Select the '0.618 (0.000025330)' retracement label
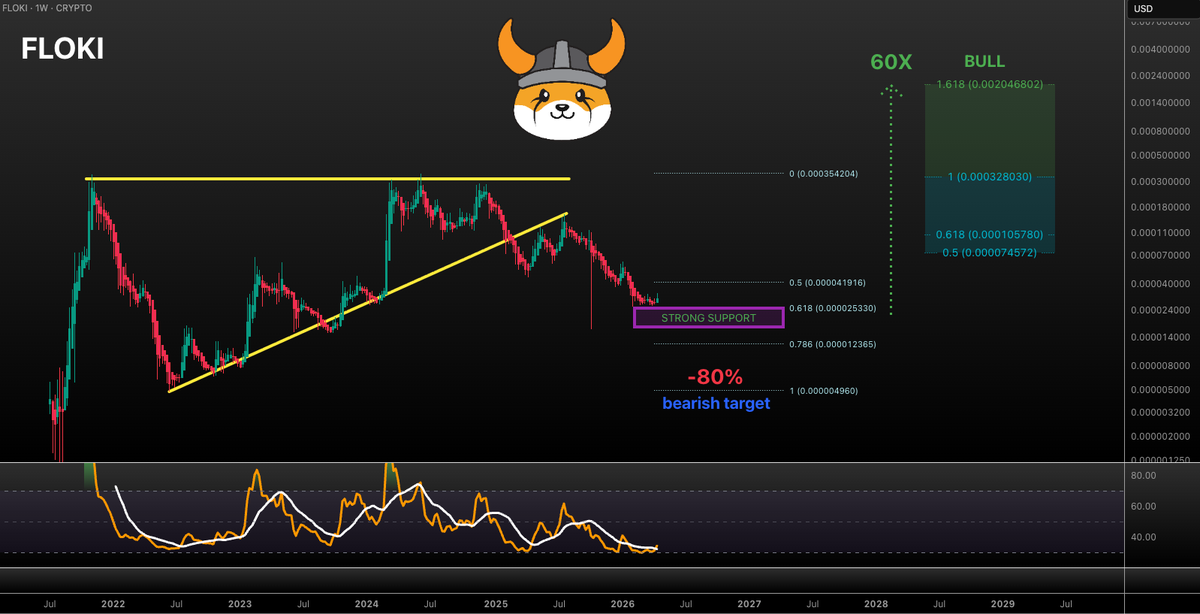 point(832,309)
